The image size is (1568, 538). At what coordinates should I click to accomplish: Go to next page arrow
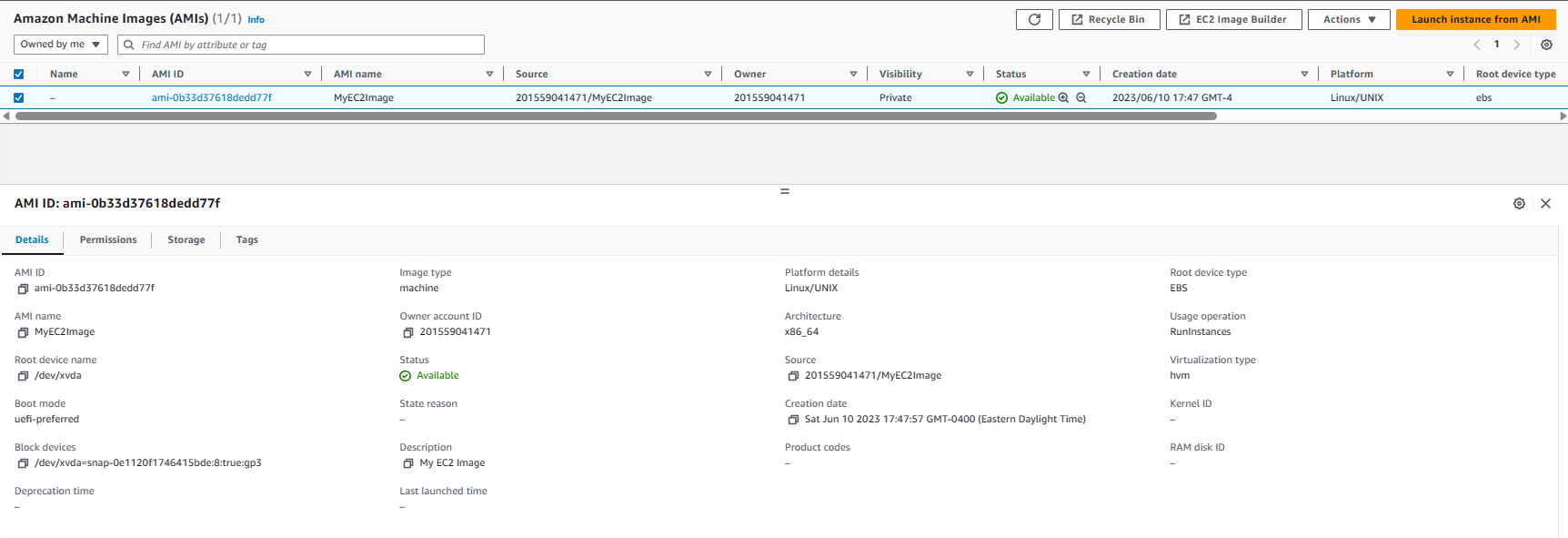(1516, 45)
